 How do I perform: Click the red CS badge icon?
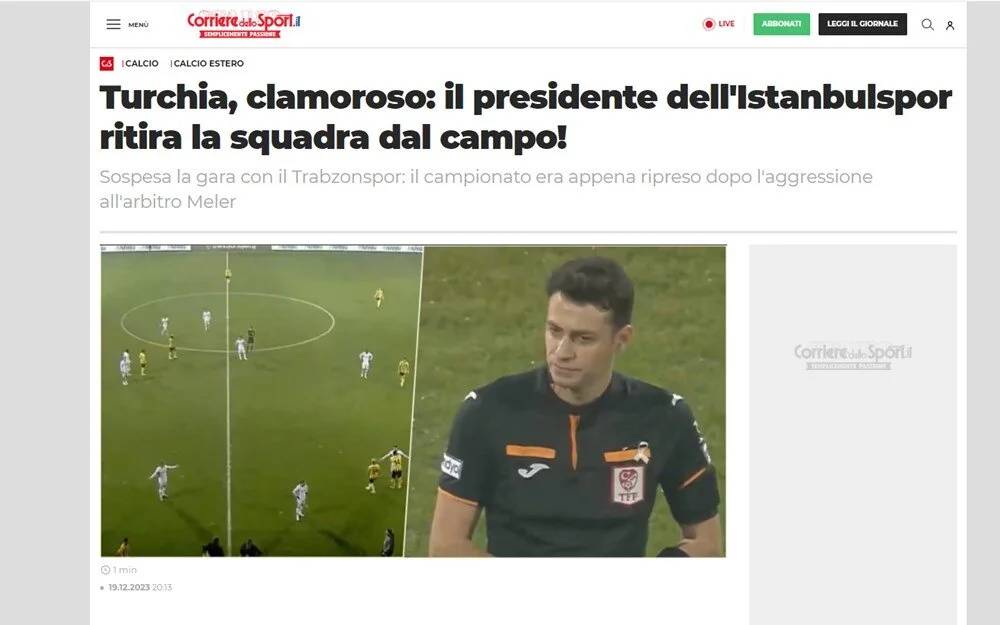point(107,63)
